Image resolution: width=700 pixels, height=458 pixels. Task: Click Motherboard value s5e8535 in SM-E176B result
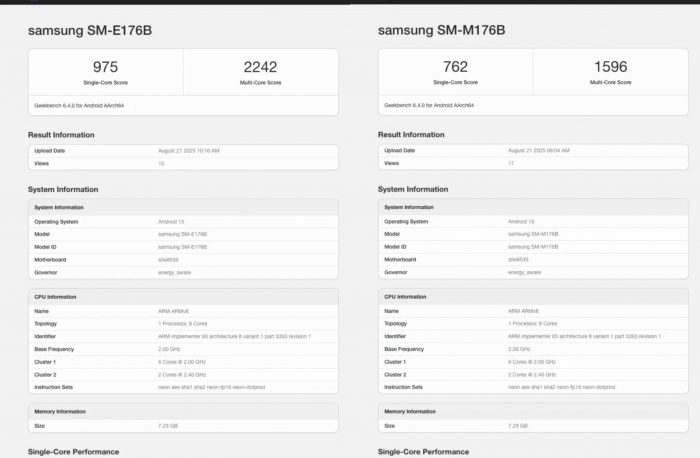pyautogui.click(x=168, y=260)
